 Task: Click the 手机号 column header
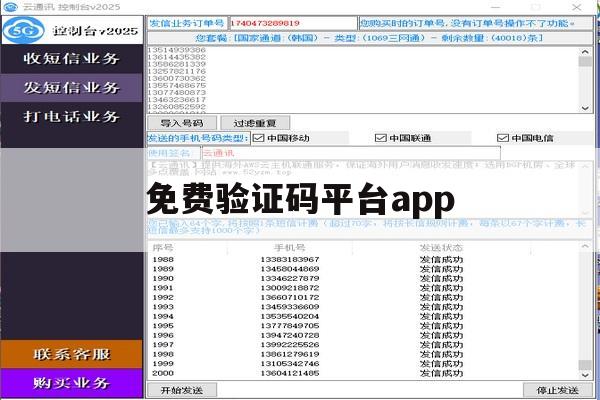[x=290, y=248]
